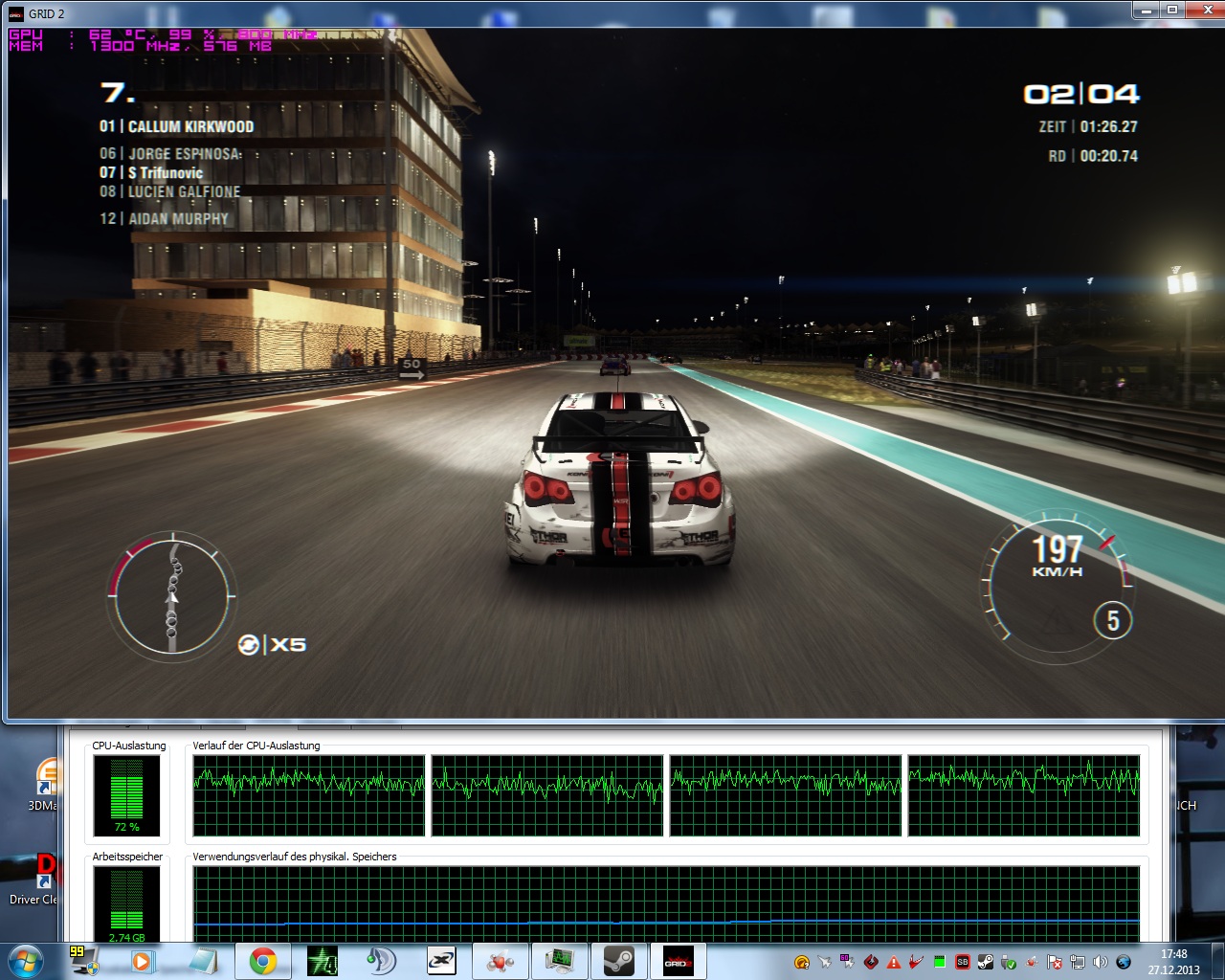Open the Call of Duty 4 taskbar icon
The image size is (1225, 980).
tap(323, 961)
